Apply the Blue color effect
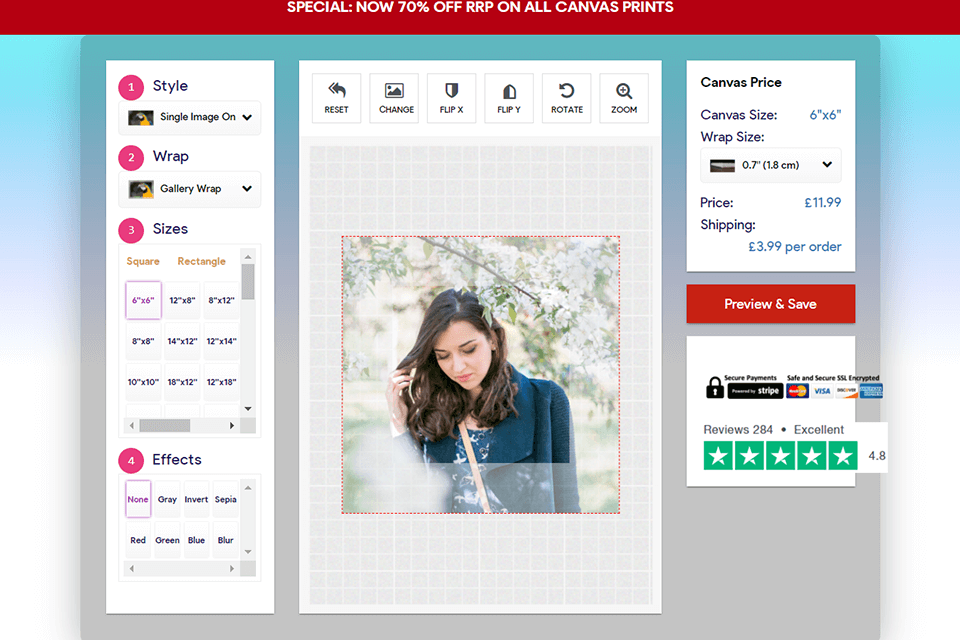 click(196, 540)
